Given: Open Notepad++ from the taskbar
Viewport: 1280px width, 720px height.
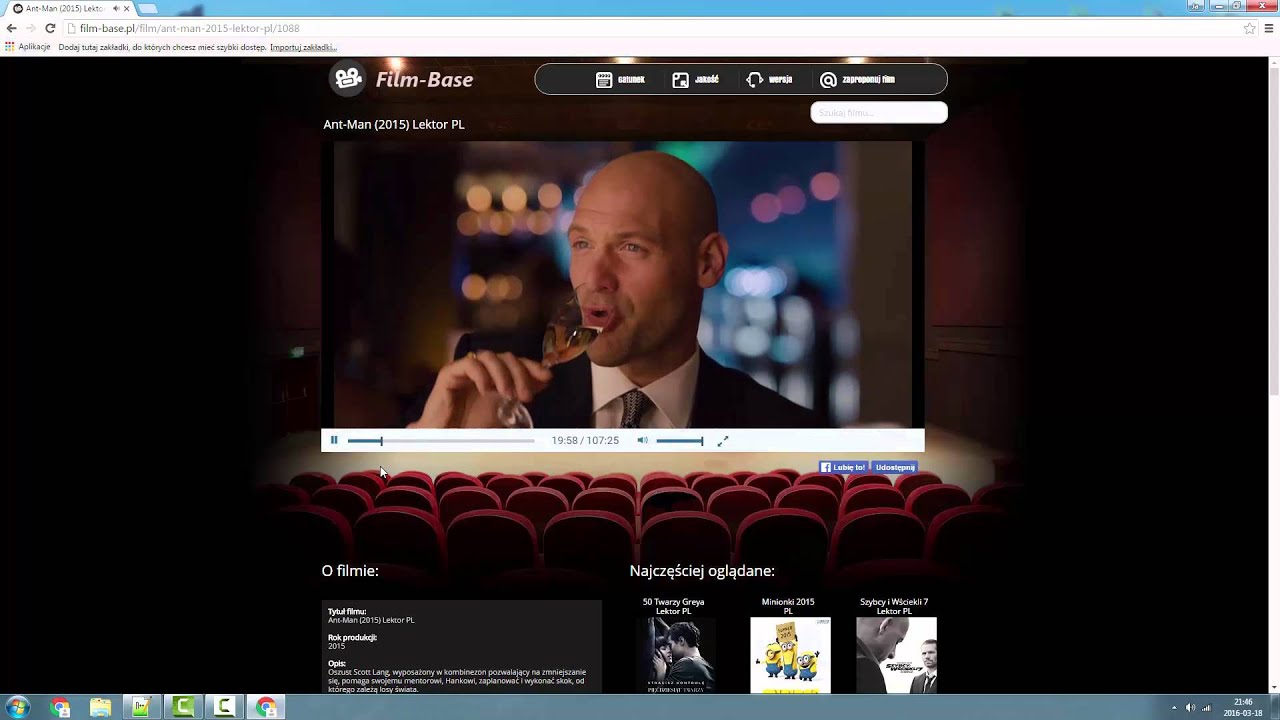Looking at the screenshot, I should (x=142, y=707).
